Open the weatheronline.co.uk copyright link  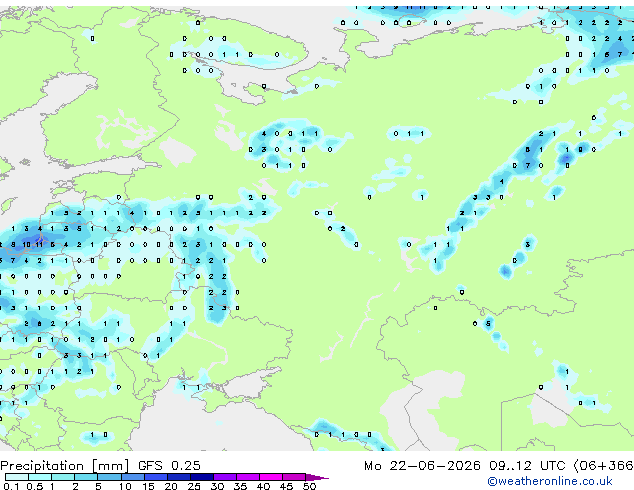point(550,481)
